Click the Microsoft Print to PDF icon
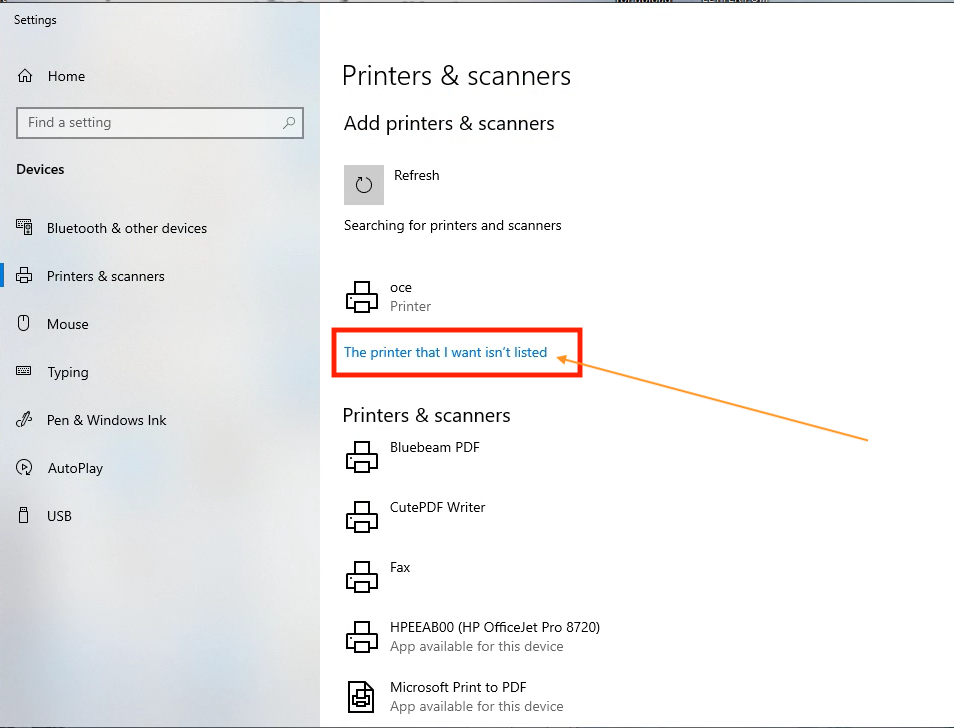The width and height of the screenshot is (954, 728). (x=361, y=696)
